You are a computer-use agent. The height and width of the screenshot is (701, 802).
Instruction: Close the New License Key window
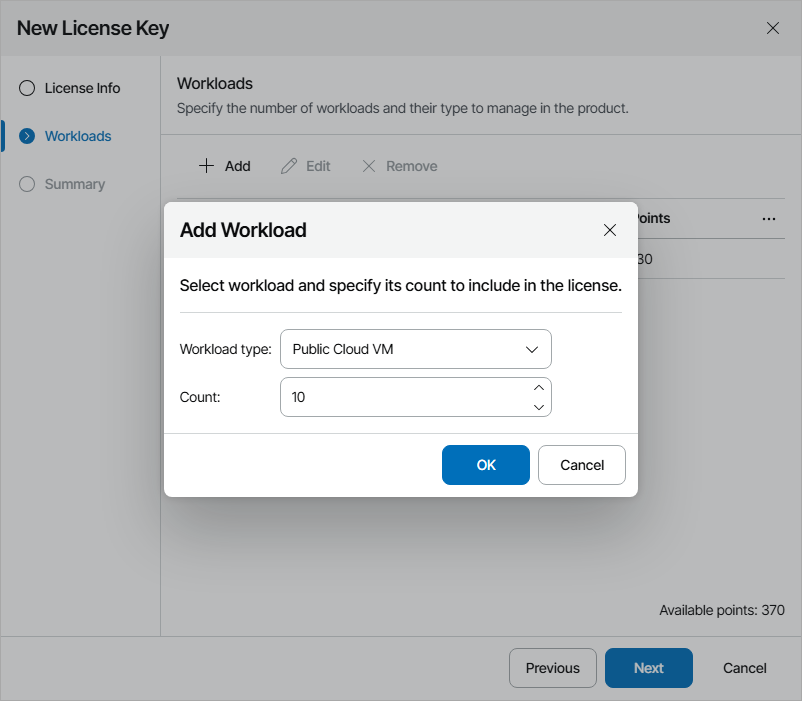click(x=773, y=28)
